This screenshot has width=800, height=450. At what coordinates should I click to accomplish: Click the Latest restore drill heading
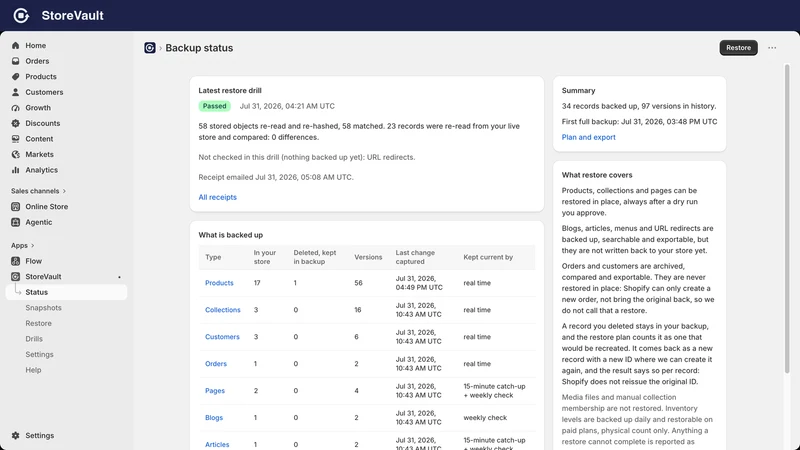click(230, 90)
